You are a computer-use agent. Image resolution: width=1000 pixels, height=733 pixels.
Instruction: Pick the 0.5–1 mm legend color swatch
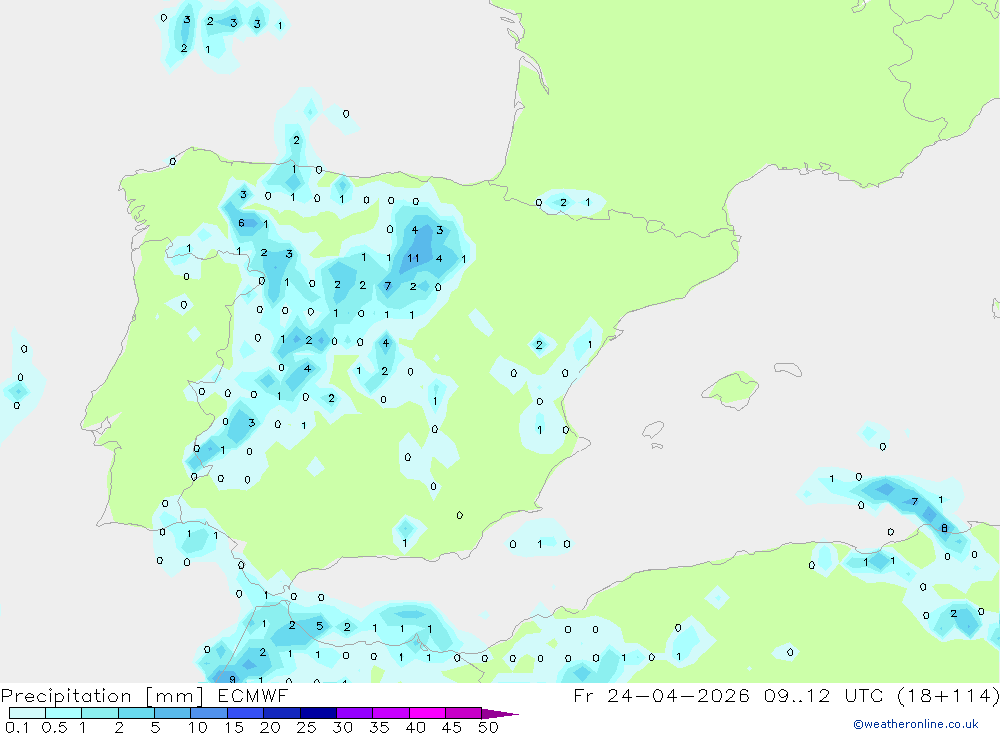(x=64, y=713)
